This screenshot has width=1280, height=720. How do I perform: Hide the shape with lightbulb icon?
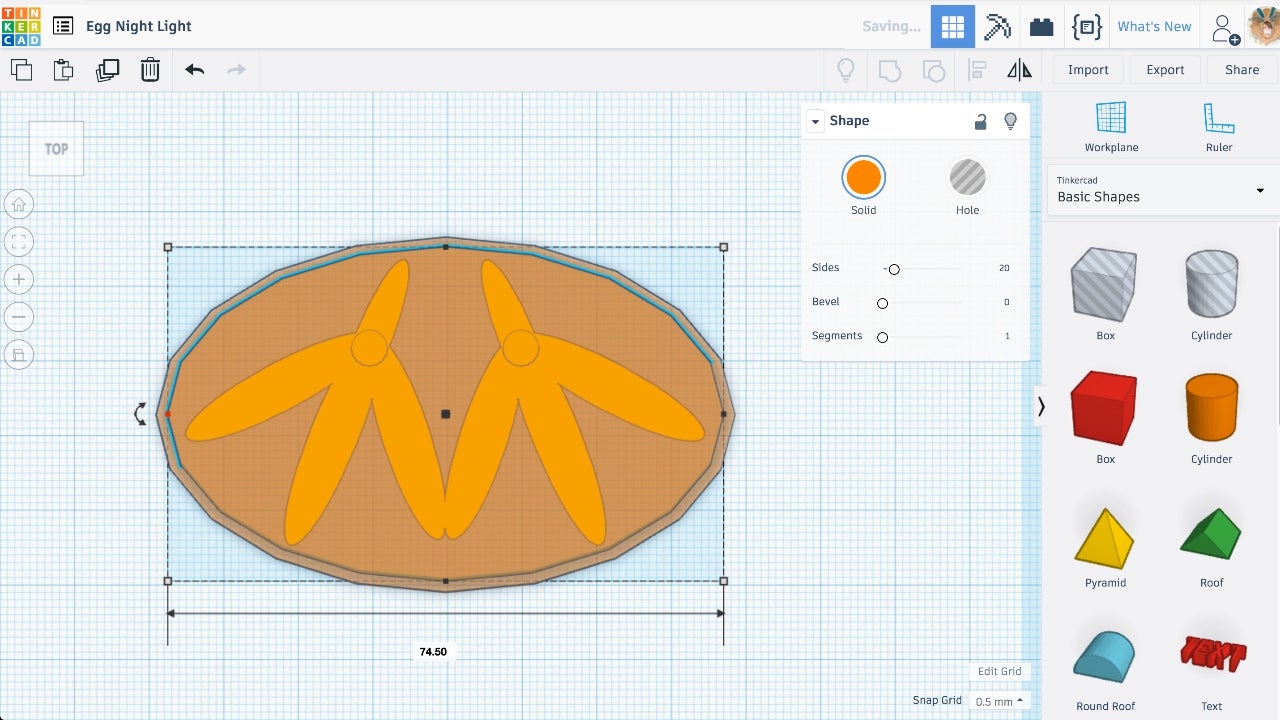click(x=1010, y=121)
